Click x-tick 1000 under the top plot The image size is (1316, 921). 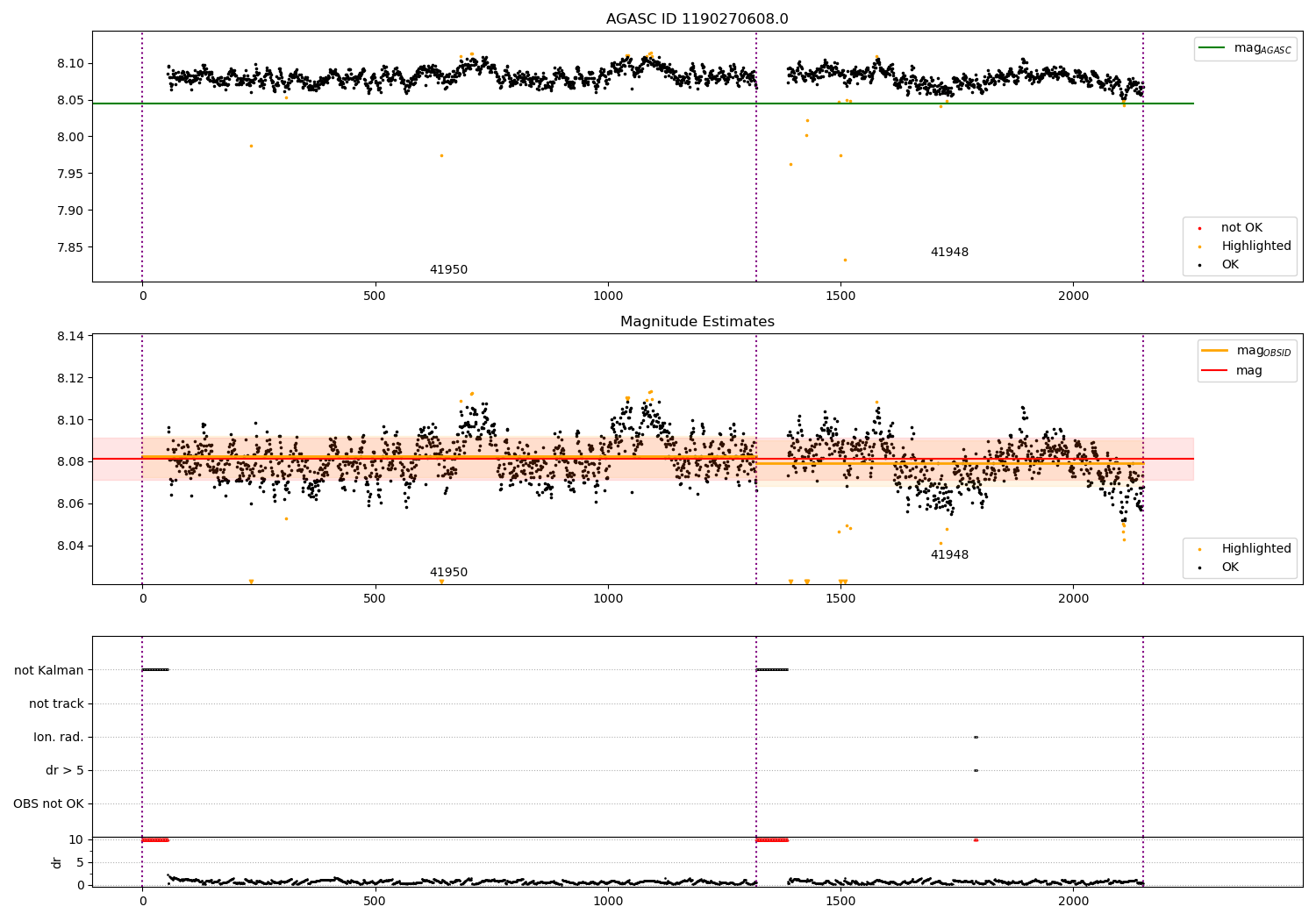coord(608,296)
